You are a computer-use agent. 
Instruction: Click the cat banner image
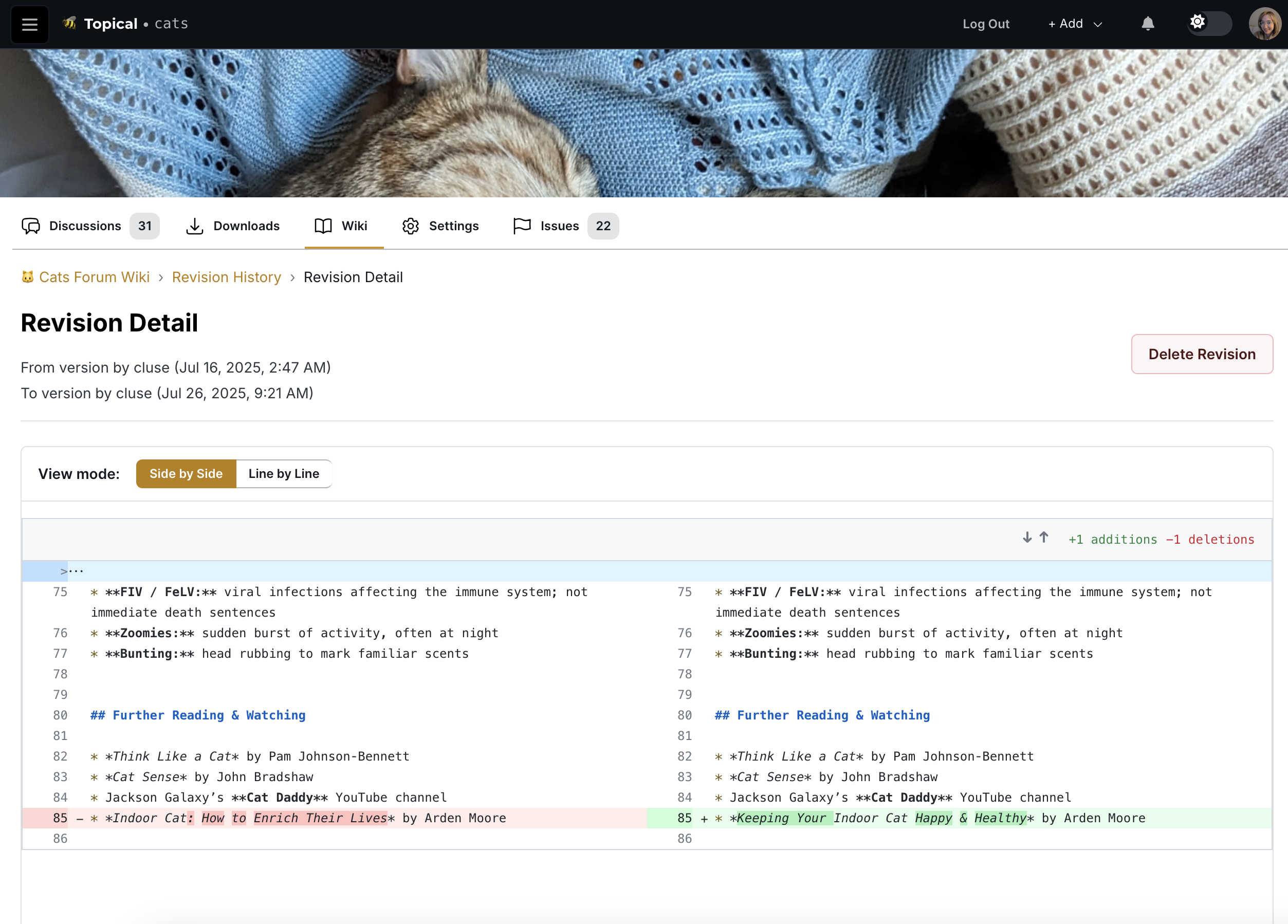[x=644, y=123]
